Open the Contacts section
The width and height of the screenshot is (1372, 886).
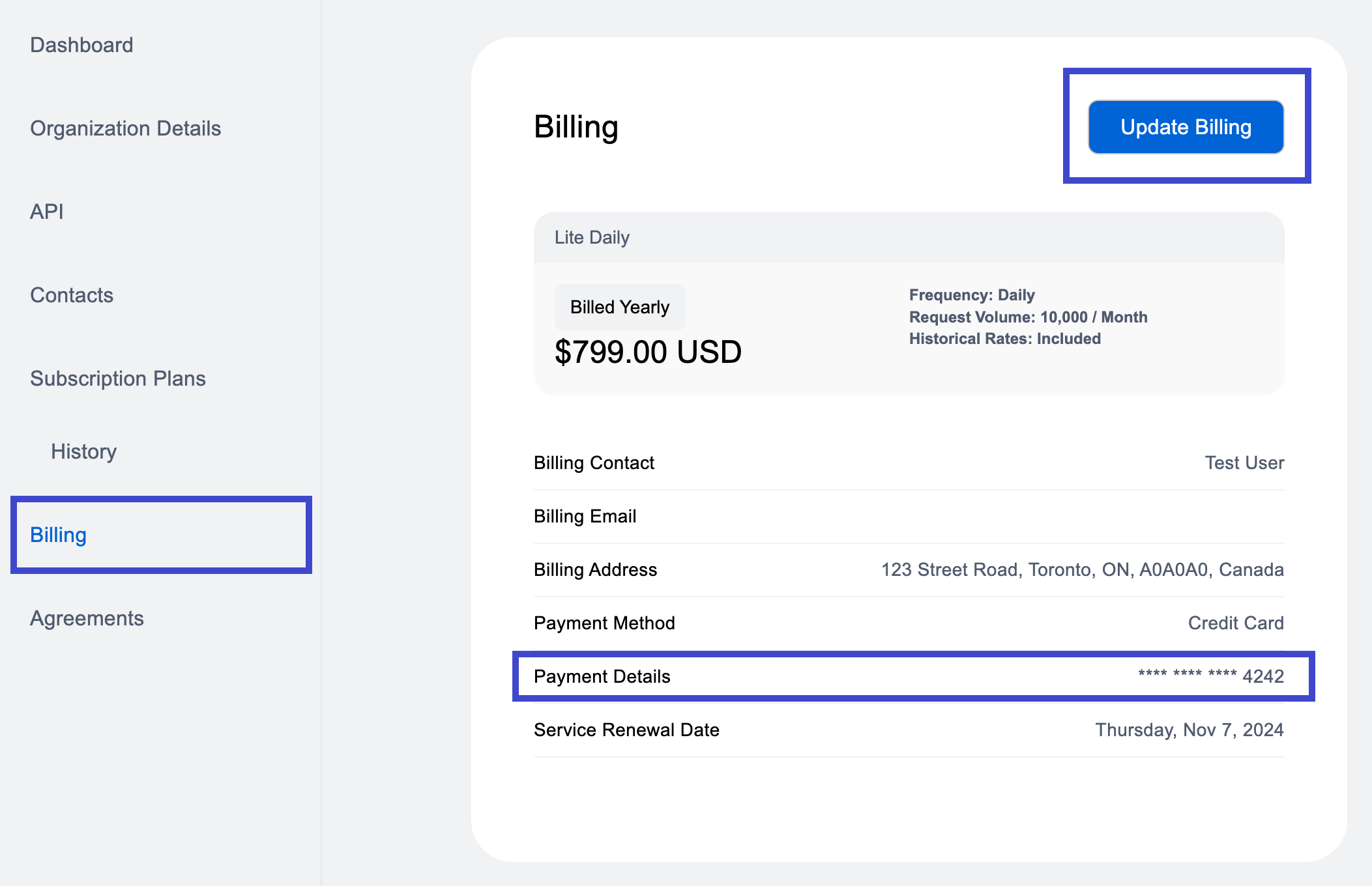(72, 294)
